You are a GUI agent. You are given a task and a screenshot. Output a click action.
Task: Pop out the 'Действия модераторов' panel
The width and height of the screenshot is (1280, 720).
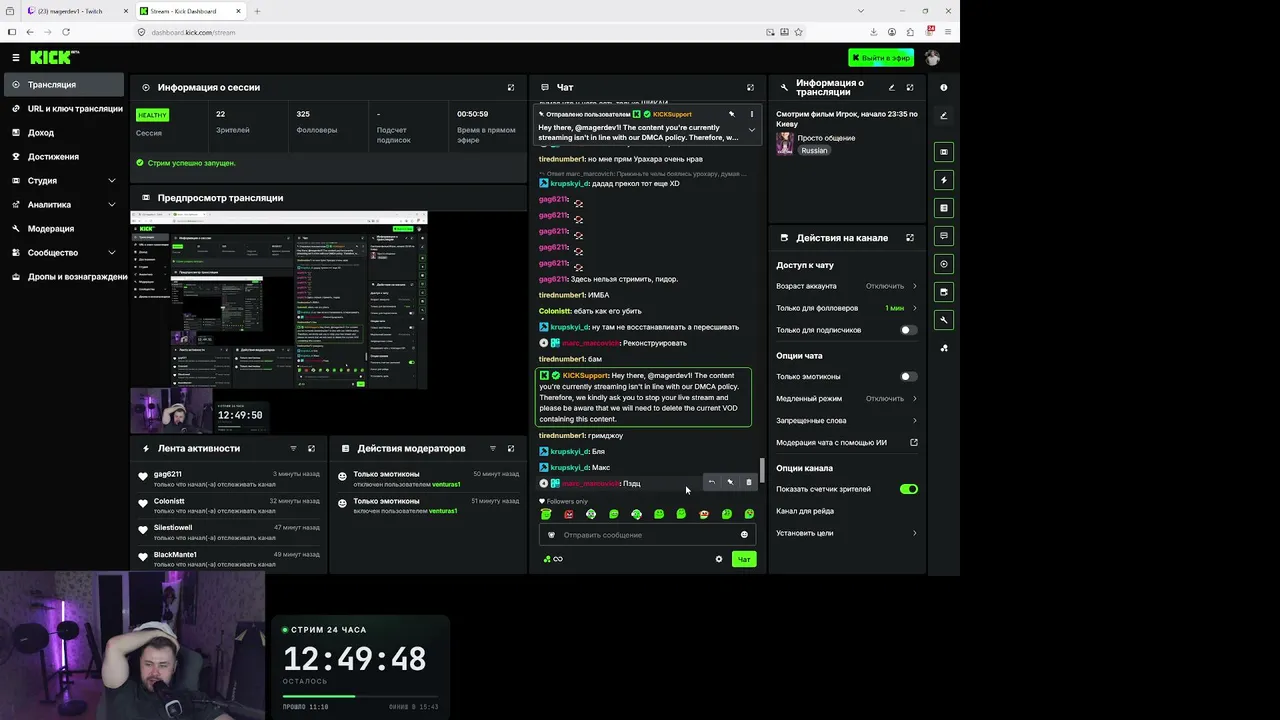pos(511,448)
